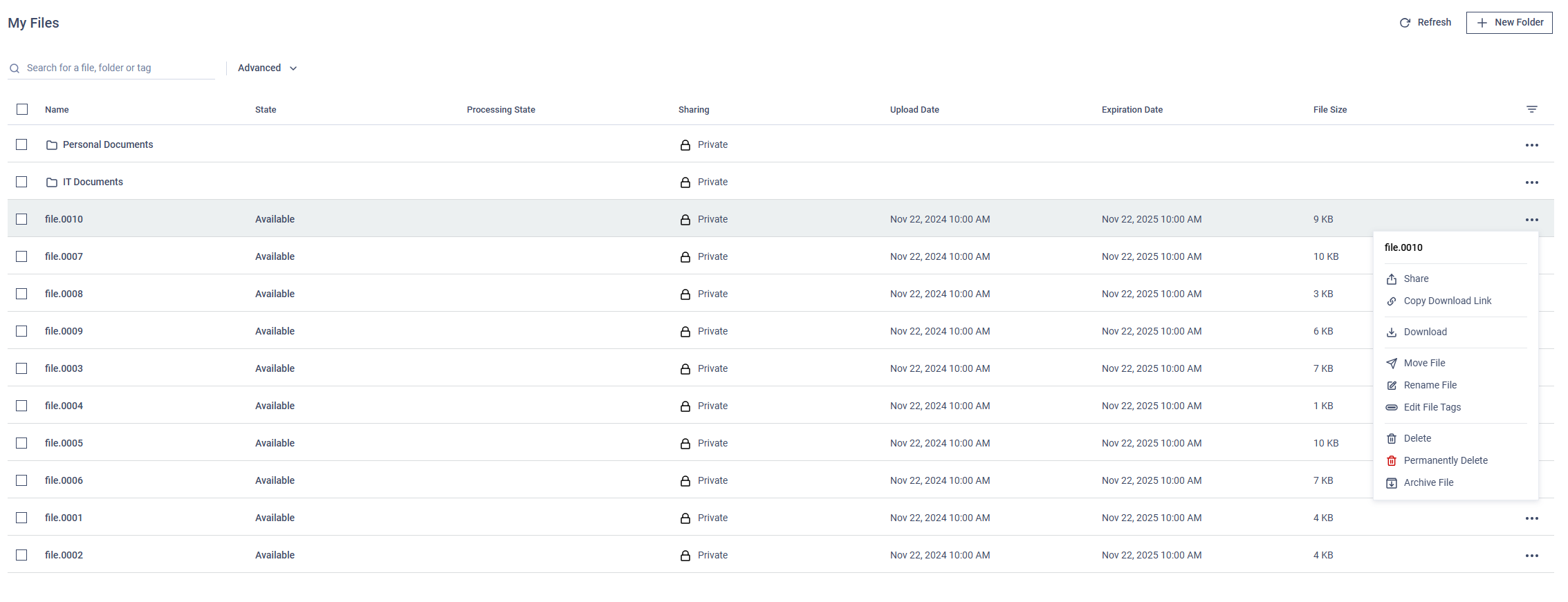The width and height of the screenshot is (1568, 602).
Task: Open the column filter icon in header
Action: point(1532,109)
